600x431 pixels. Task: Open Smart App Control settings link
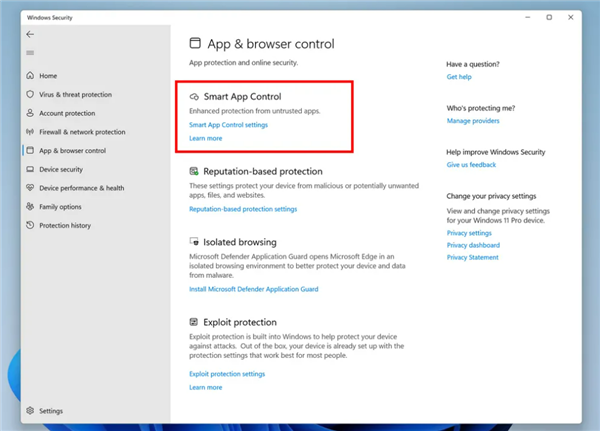228,125
